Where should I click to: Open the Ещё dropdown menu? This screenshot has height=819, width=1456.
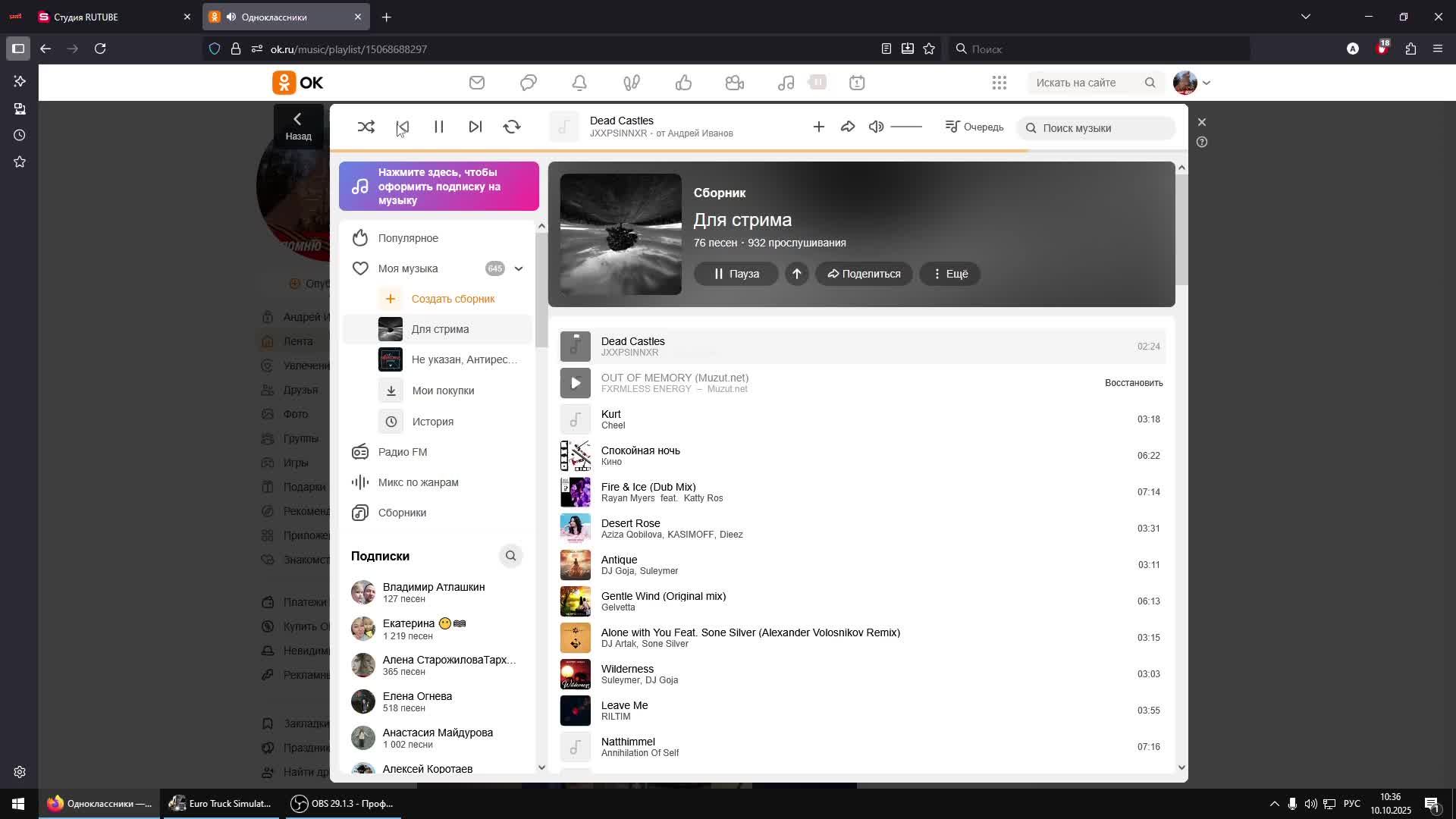coord(949,274)
